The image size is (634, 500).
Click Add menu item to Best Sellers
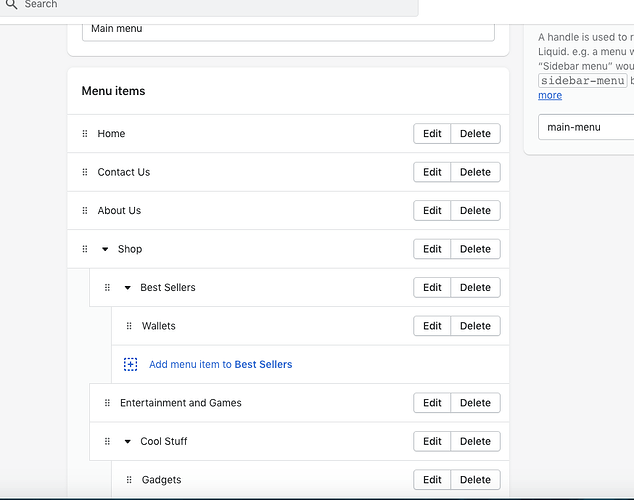click(220, 365)
